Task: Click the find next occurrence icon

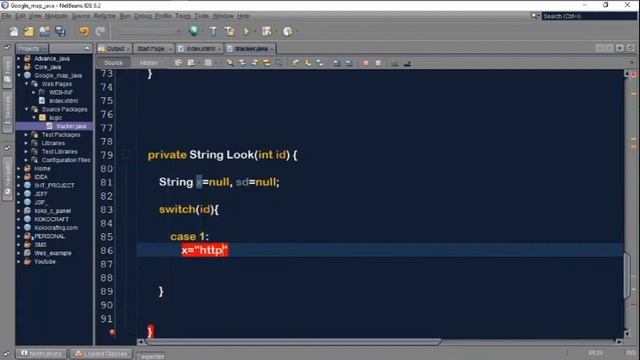Action: 254,63
